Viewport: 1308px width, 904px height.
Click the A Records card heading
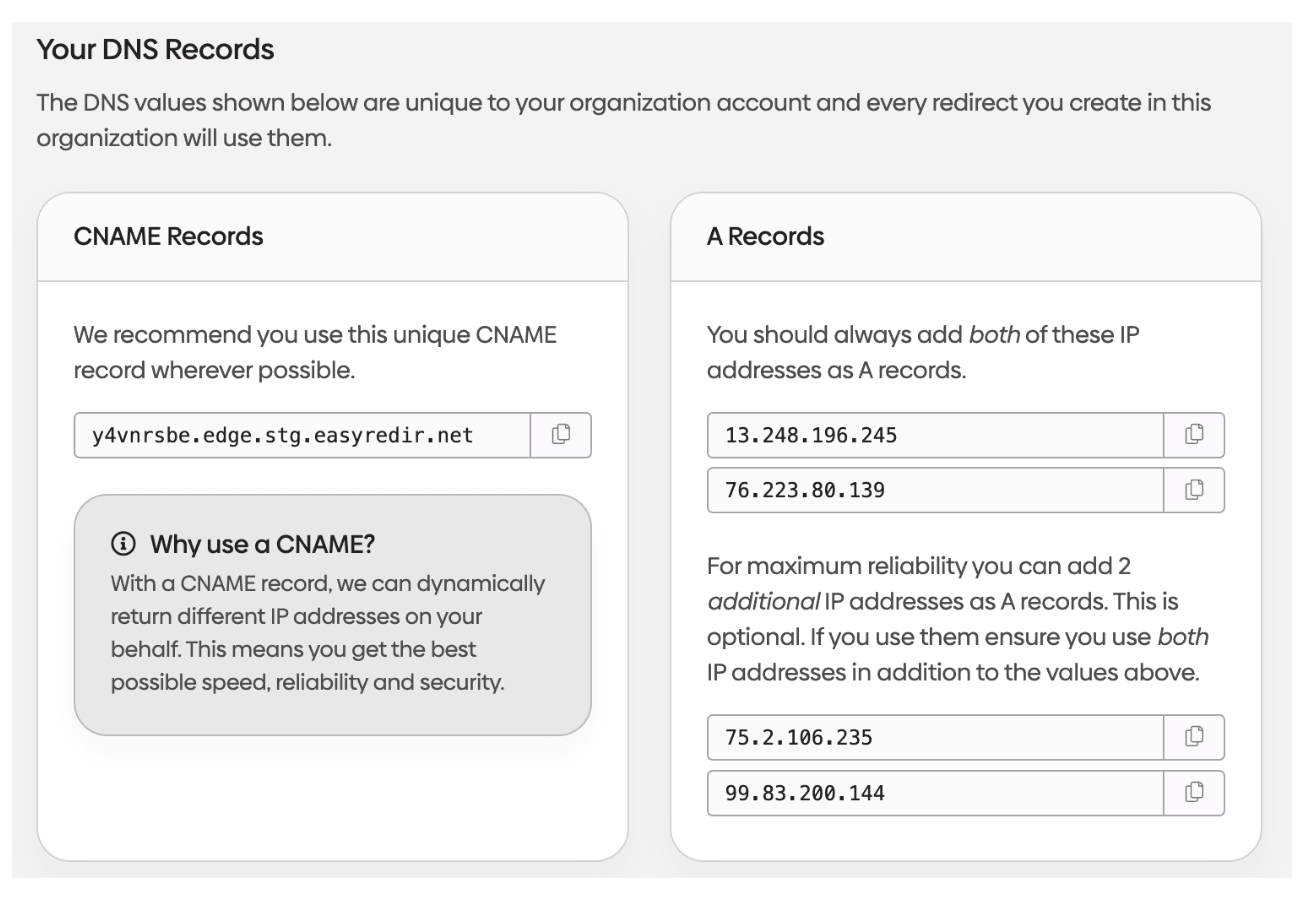click(765, 237)
